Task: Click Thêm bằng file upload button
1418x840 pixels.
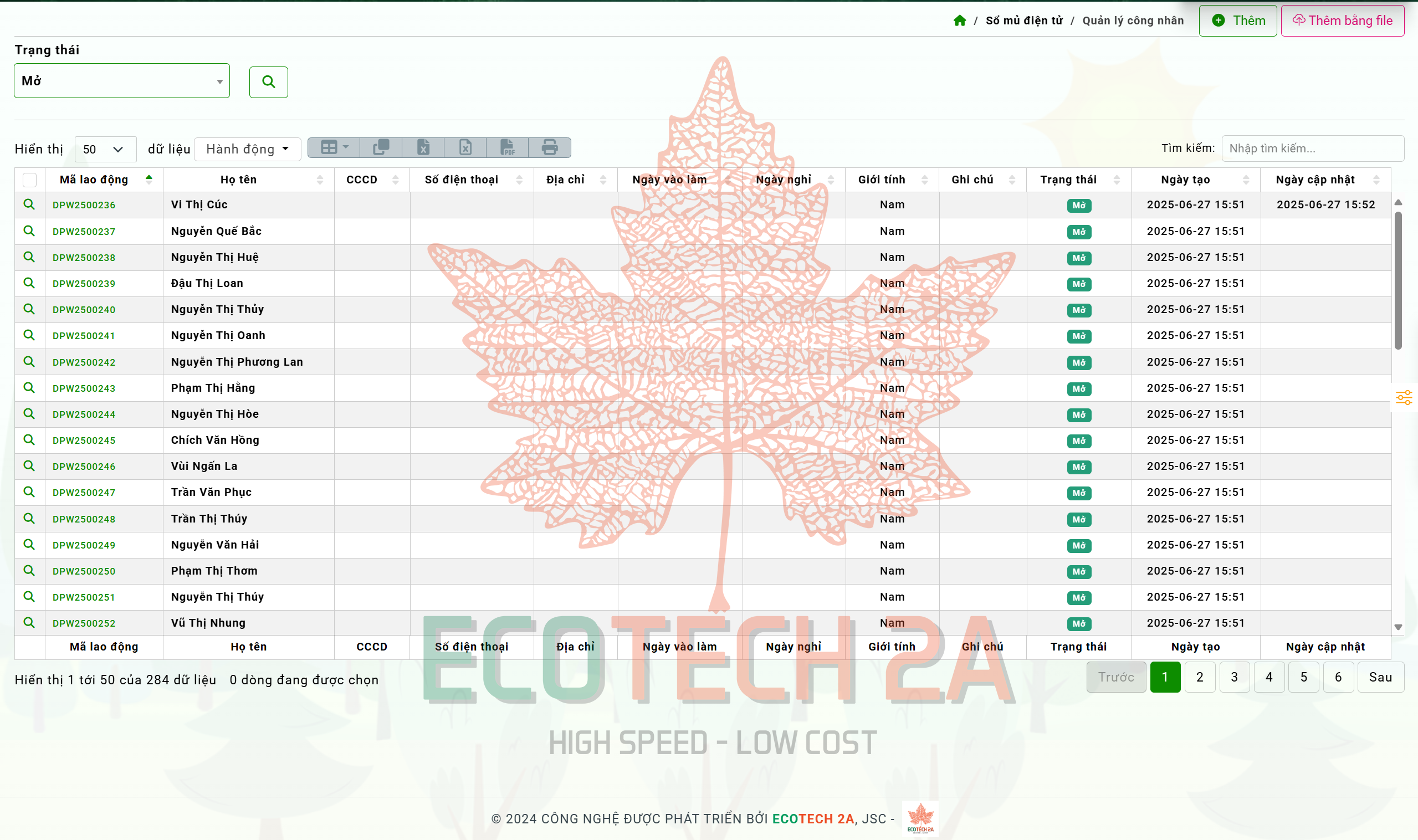Action: coord(1342,21)
